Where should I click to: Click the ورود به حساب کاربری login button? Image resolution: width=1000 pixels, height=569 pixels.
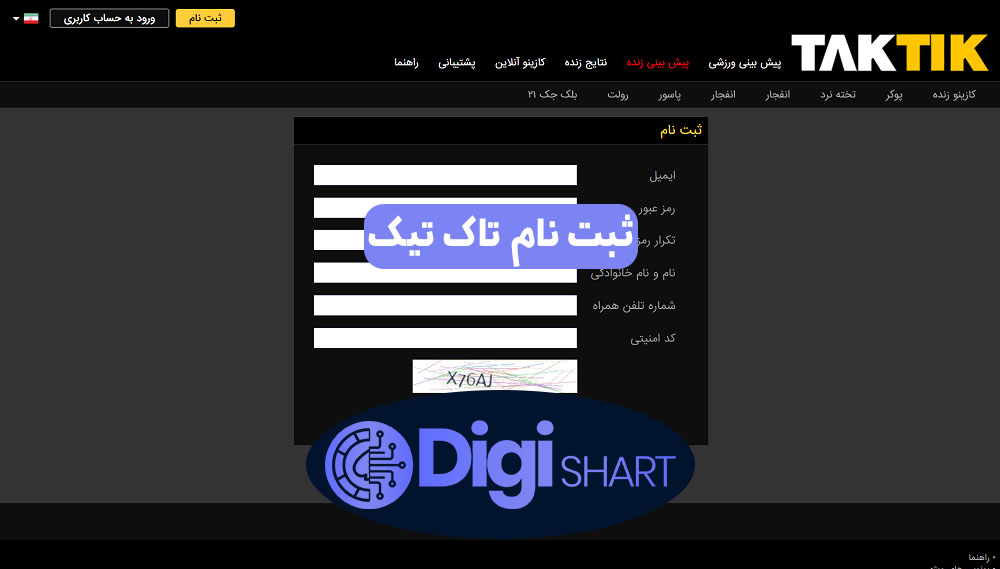click(x=109, y=18)
